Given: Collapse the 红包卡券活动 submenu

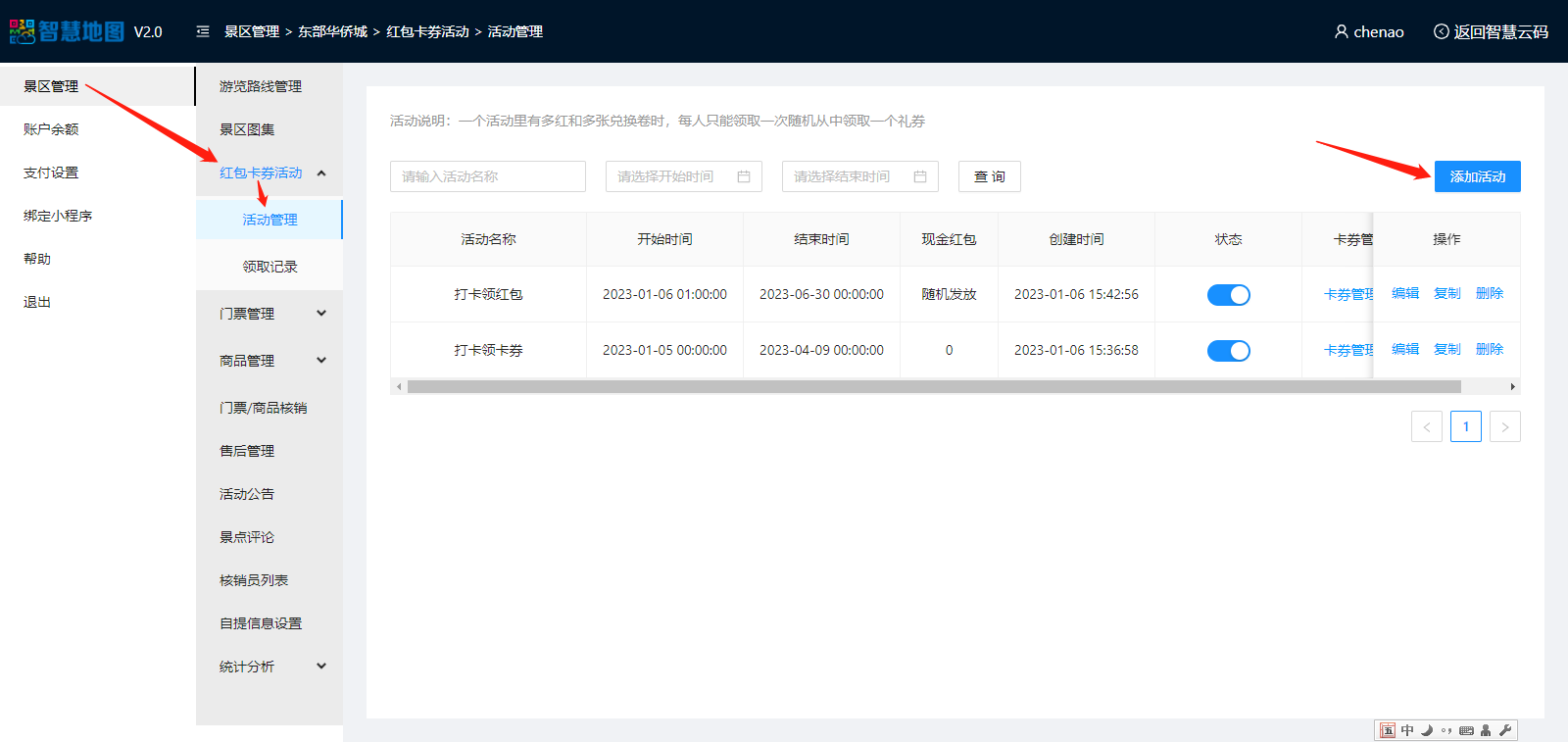Looking at the screenshot, I should 321,173.
